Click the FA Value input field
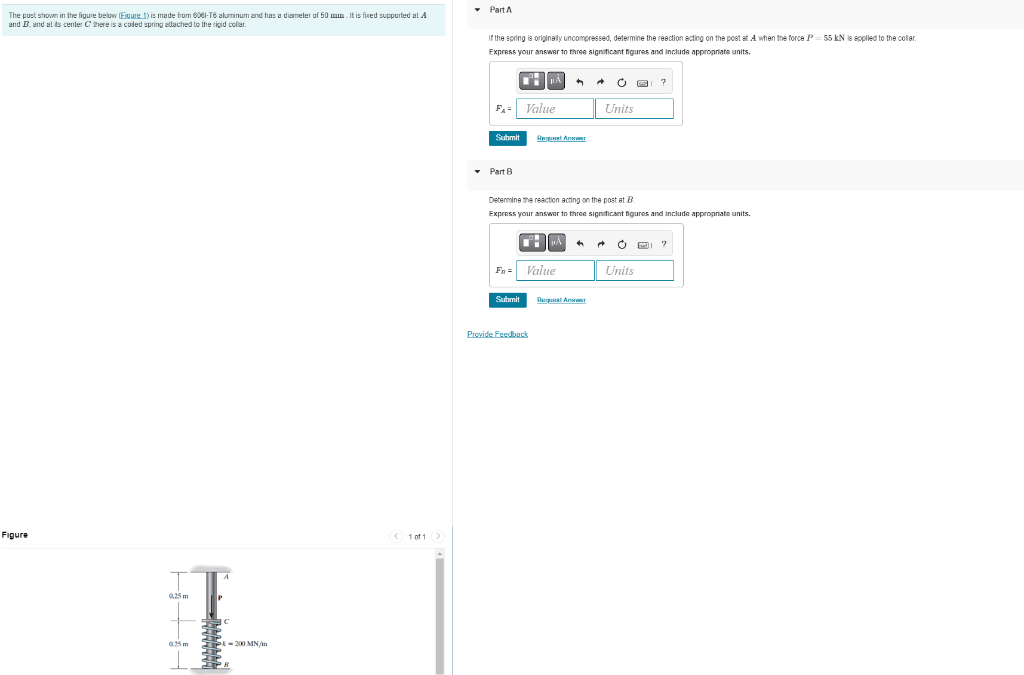This screenshot has width=1024, height=675. (x=555, y=108)
